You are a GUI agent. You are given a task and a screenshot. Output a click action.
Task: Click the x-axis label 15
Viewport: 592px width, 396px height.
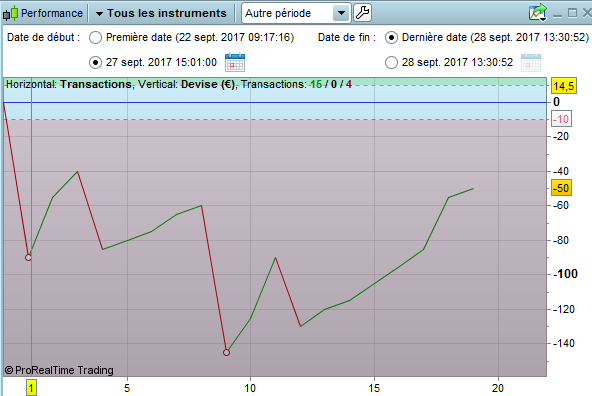[374, 388]
